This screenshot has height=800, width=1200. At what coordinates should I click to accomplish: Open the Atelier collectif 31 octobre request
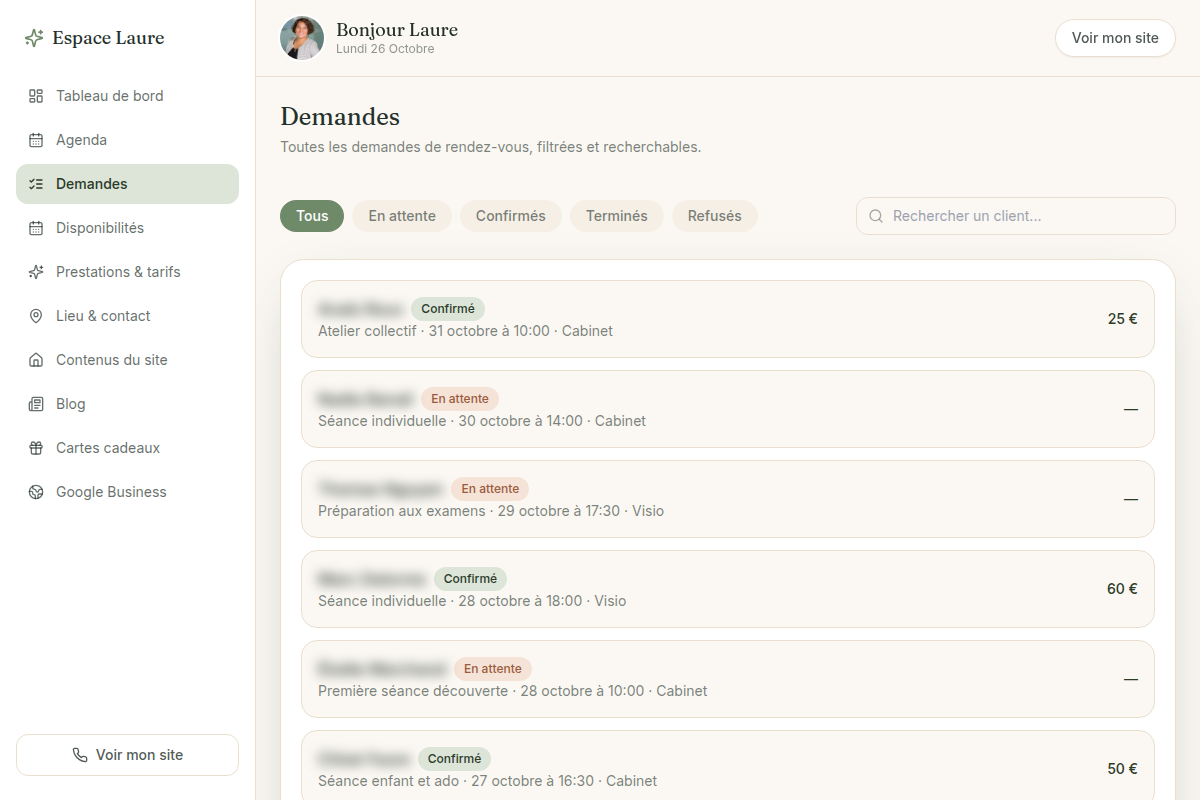[728, 319]
